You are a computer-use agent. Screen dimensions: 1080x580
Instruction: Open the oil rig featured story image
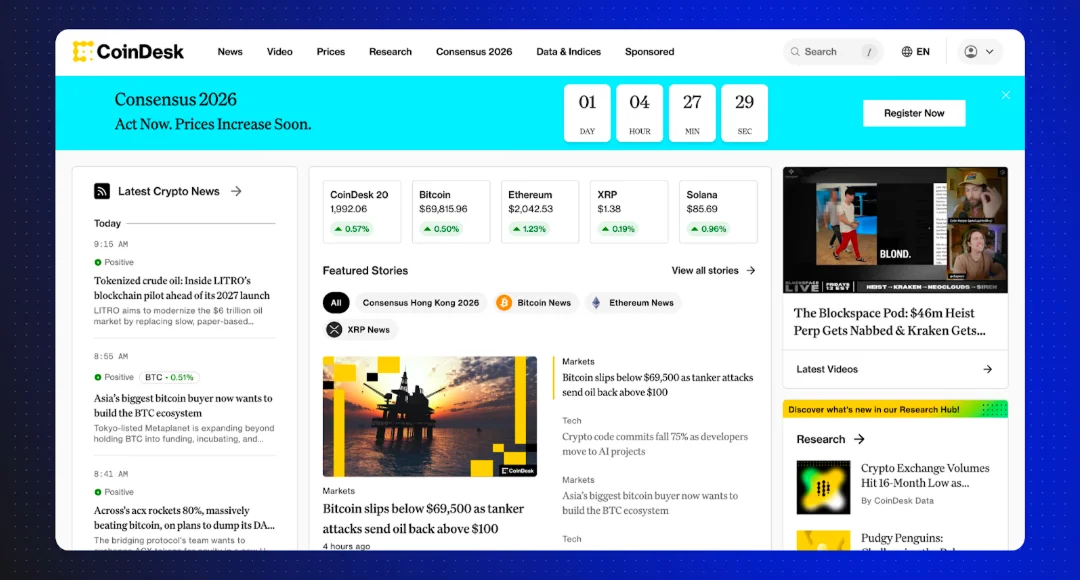(x=430, y=416)
